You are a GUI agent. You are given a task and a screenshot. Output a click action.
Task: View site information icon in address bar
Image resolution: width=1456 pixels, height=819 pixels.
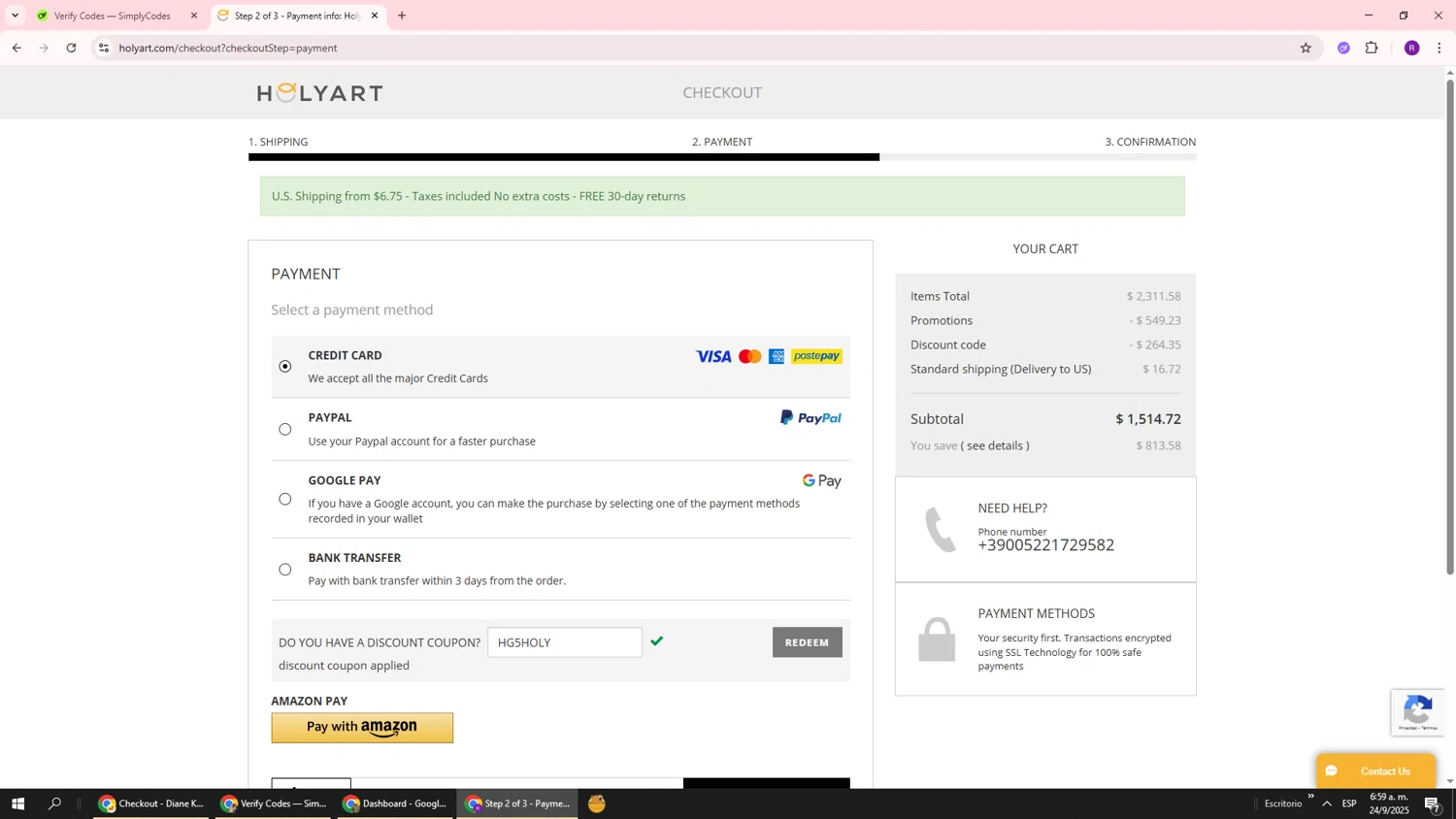click(104, 48)
